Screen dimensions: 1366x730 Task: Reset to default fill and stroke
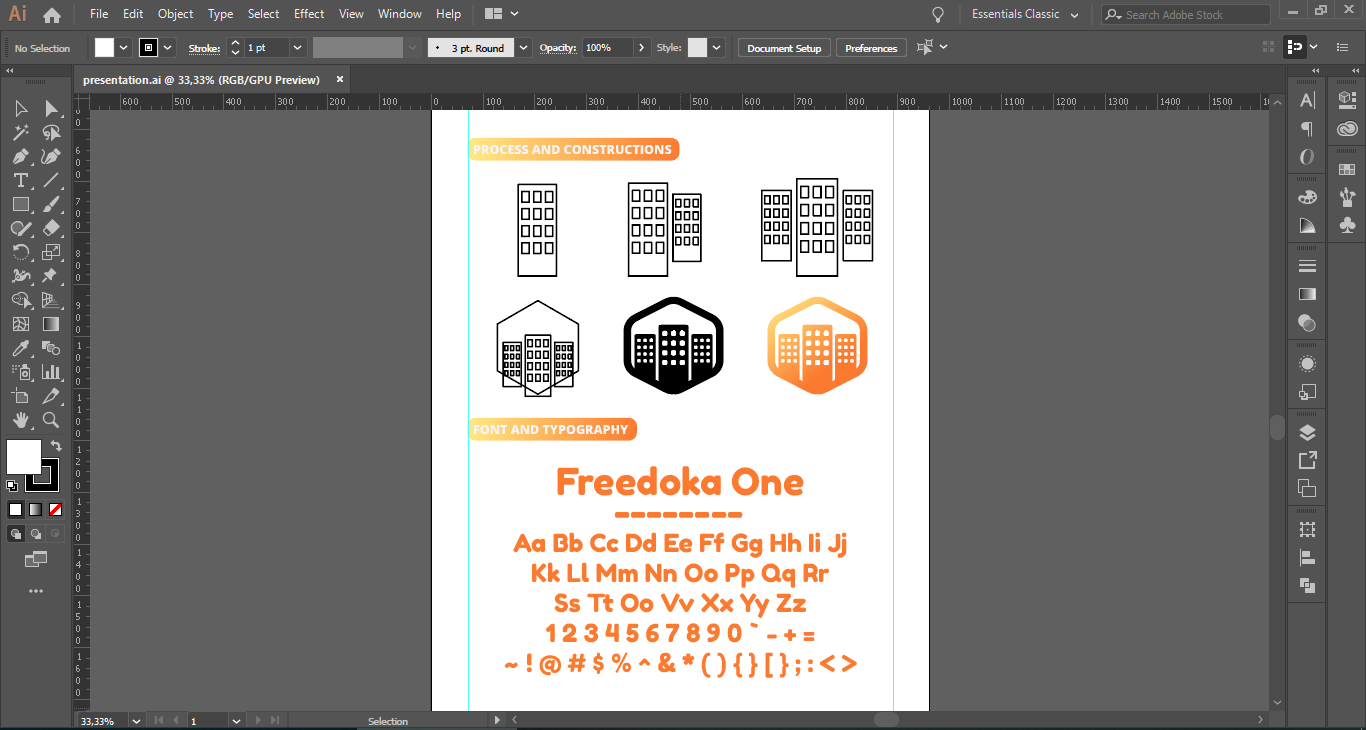click(x=12, y=486)
